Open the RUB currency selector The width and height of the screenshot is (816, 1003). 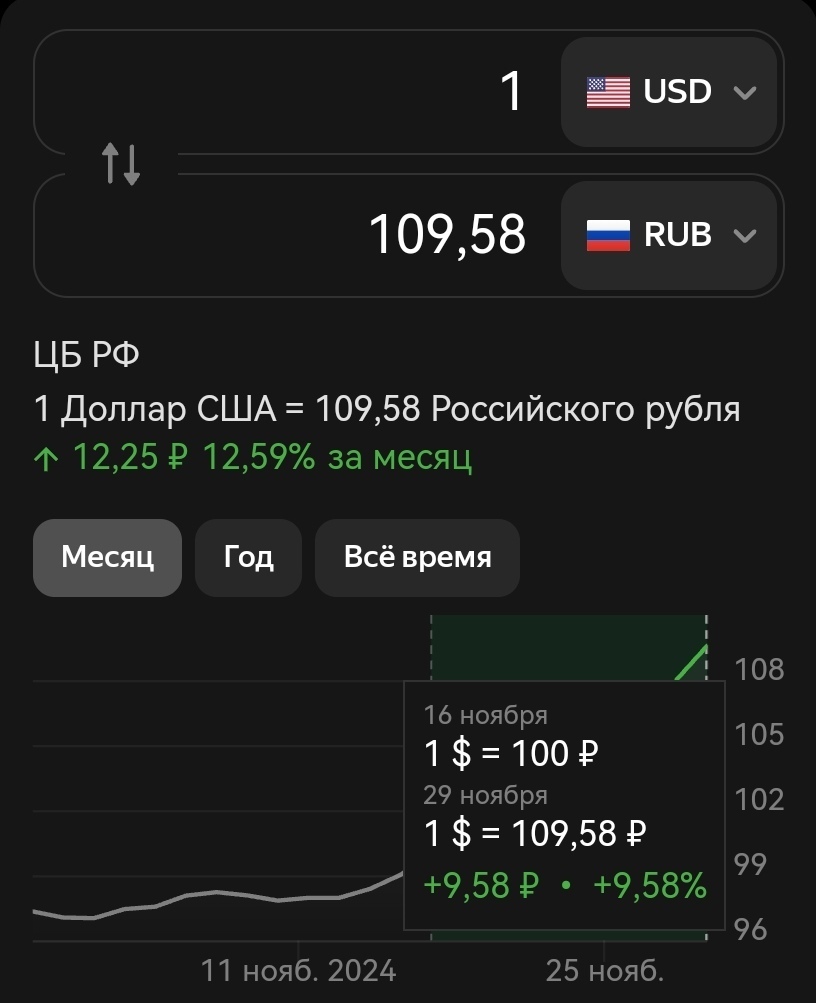tap(669, 235)
